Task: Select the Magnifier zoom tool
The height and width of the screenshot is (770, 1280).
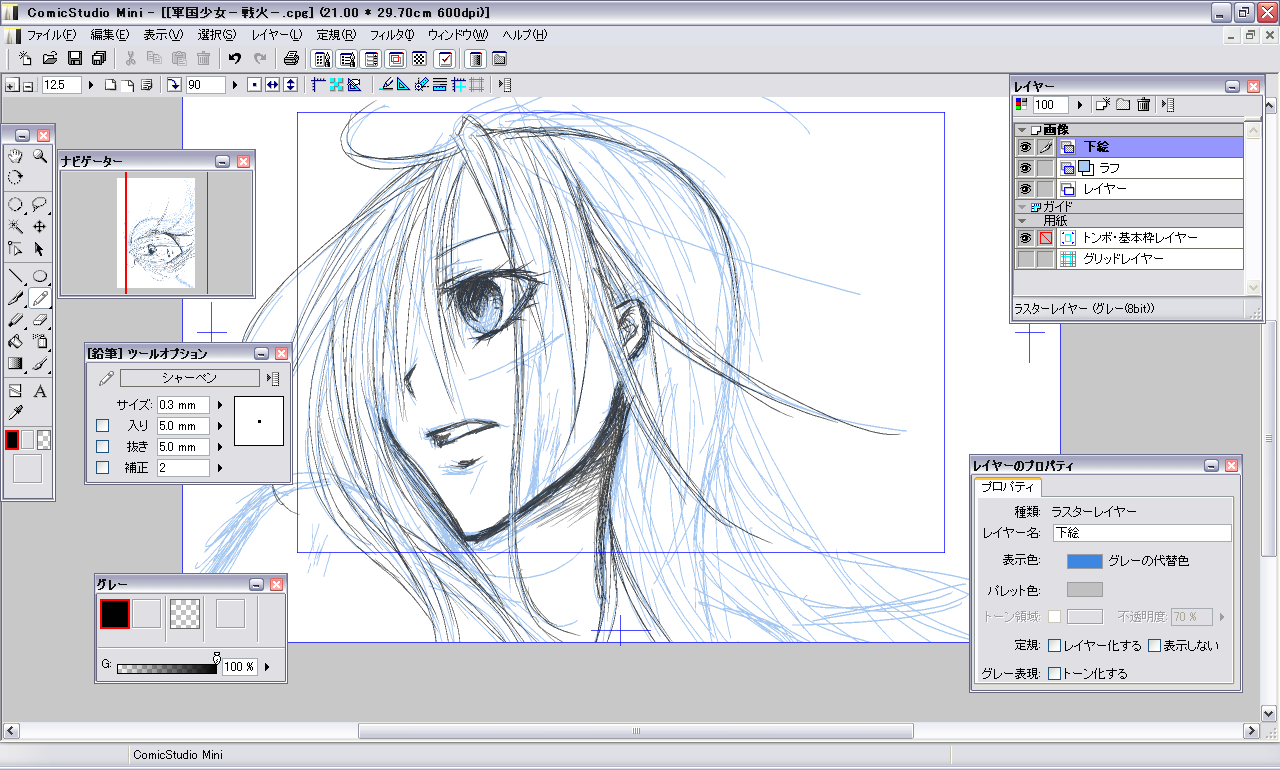Action: pyautogui.click(x=40, y=155)
